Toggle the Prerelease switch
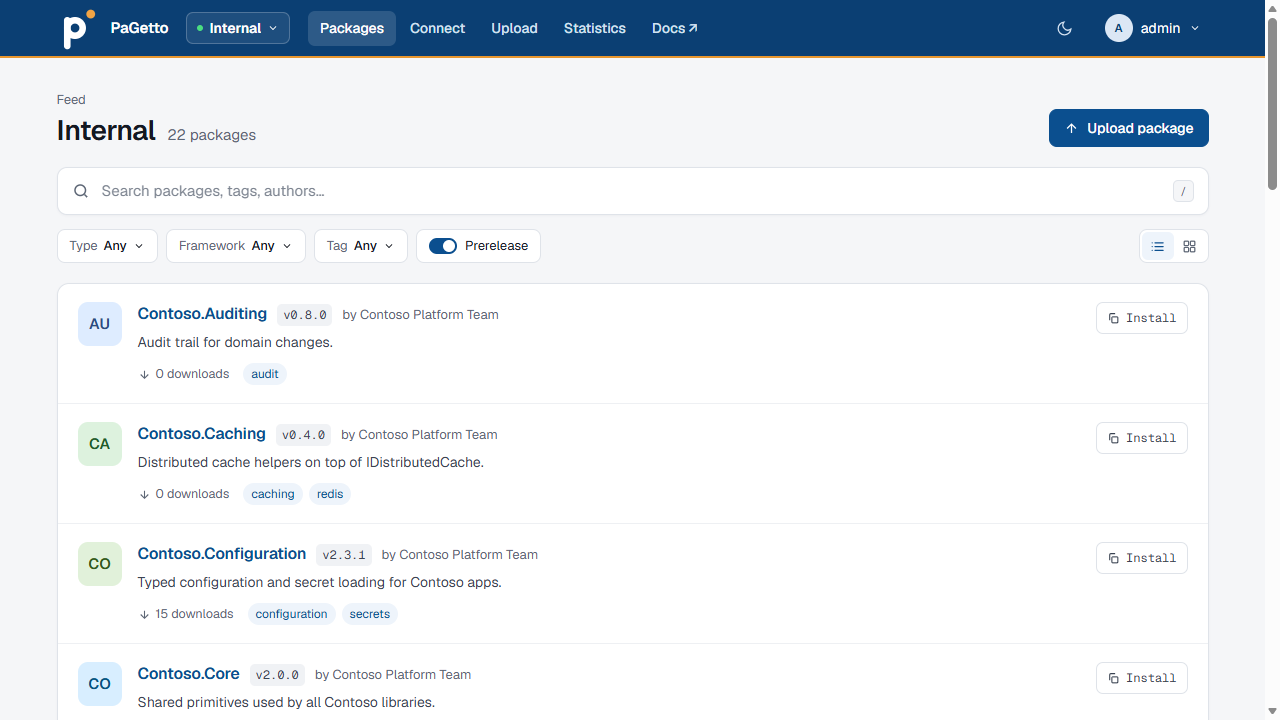This screenshot has width=1280, height=720. (x=443, y=246)
